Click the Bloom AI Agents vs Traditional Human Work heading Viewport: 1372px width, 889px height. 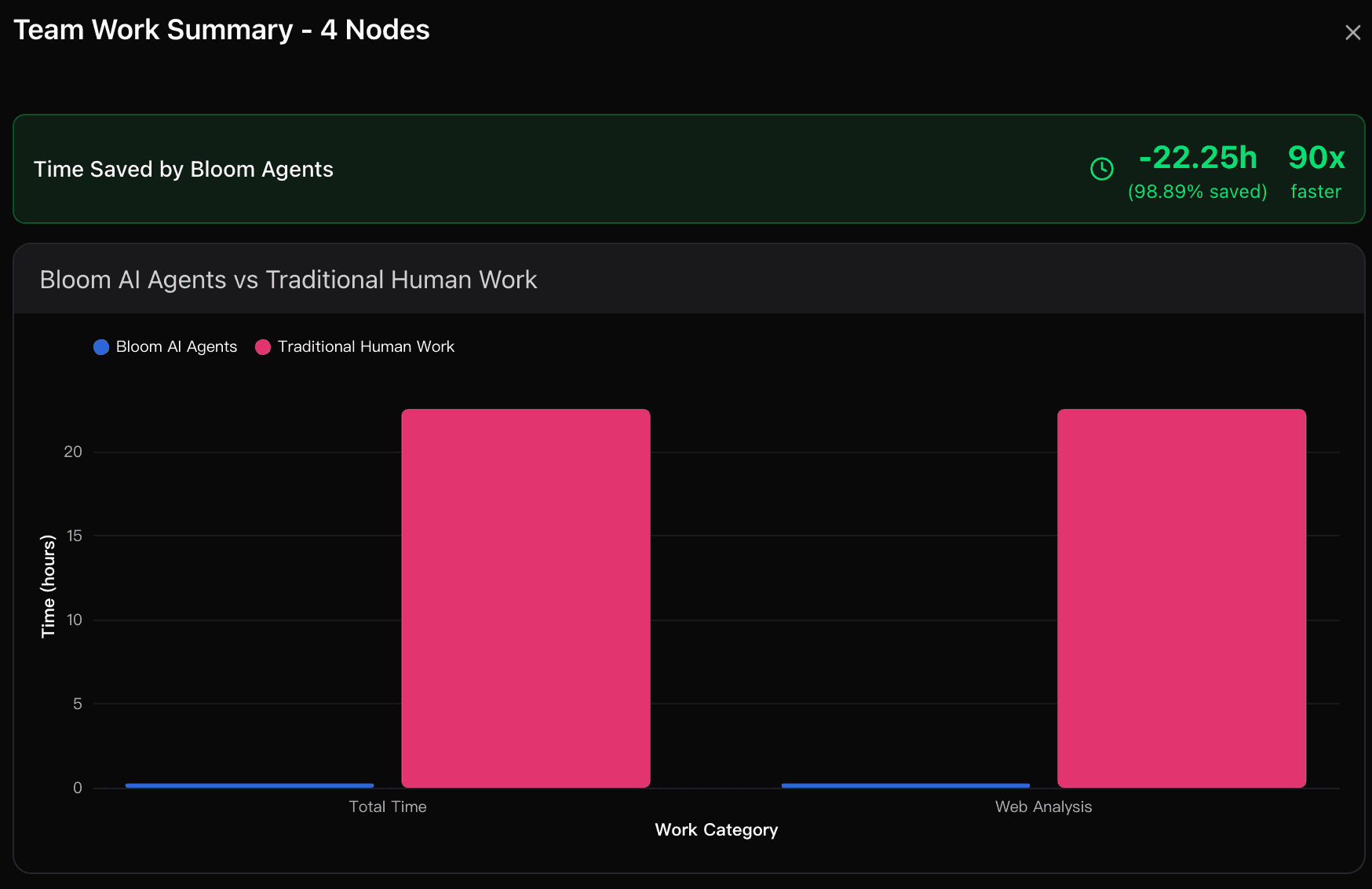[x=288, y=280]
